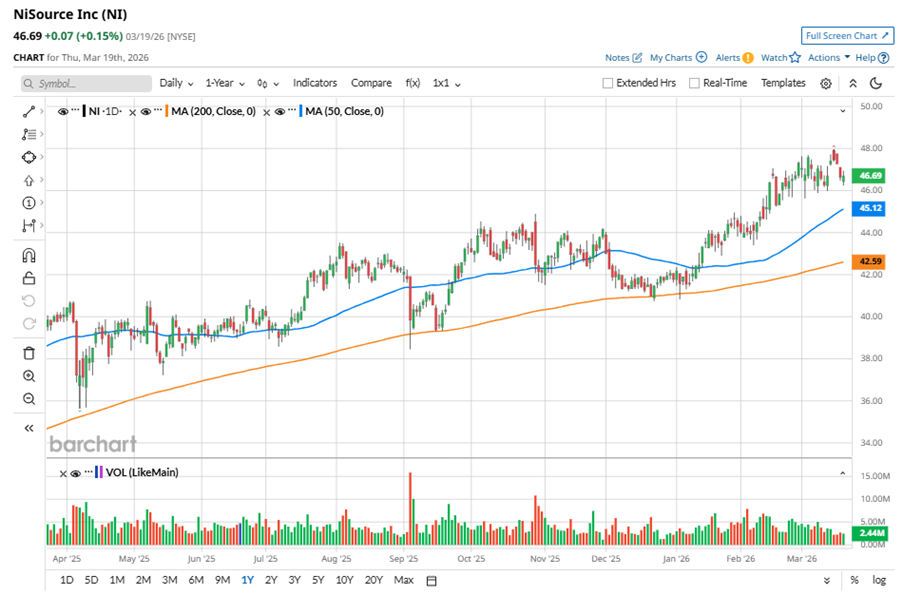Open chart settings gear icon
This screenshot has width=903, height=595.
(x=826, y=83)
